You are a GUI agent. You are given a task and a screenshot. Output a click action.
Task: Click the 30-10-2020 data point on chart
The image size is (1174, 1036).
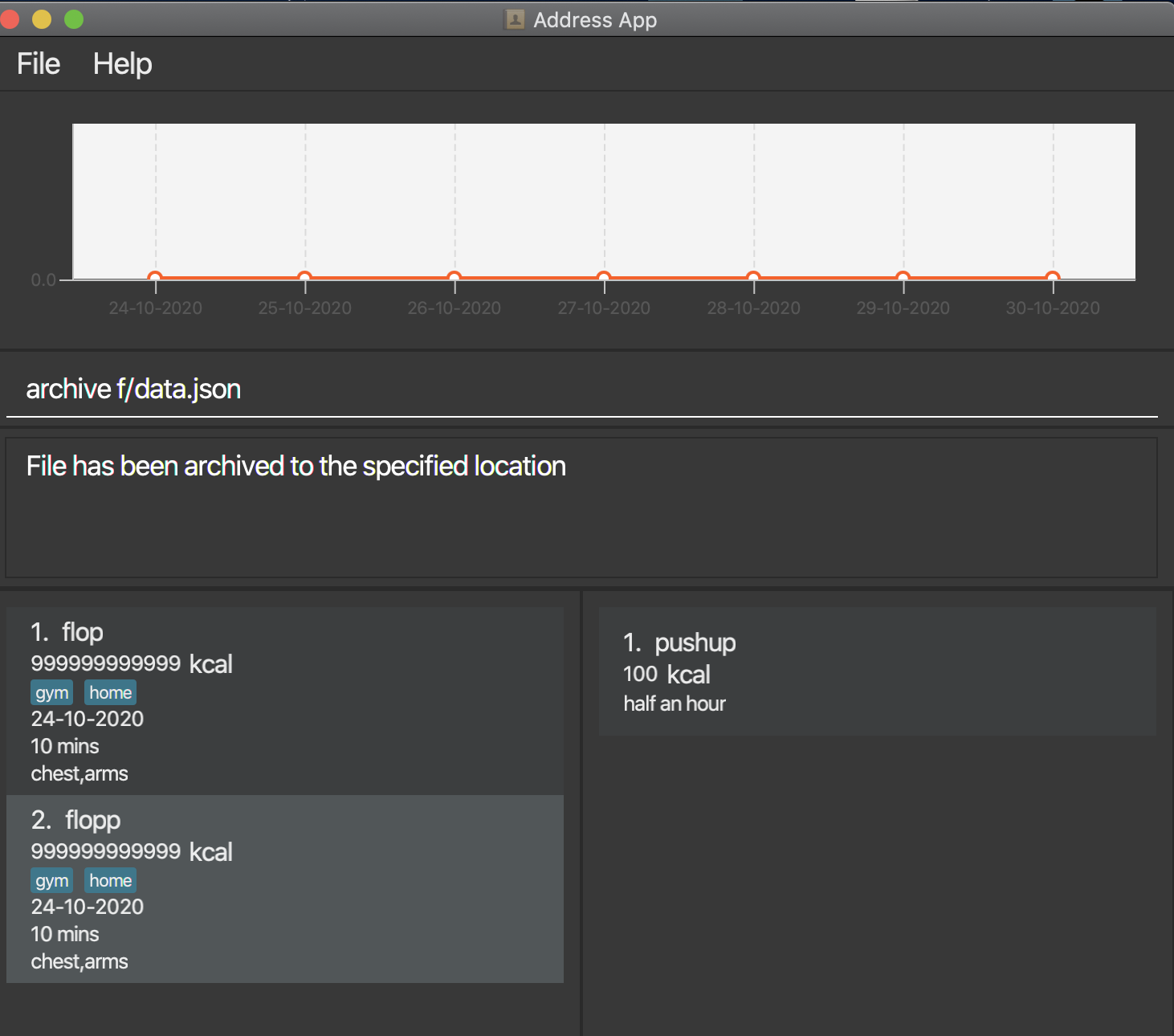[1053, 278]
